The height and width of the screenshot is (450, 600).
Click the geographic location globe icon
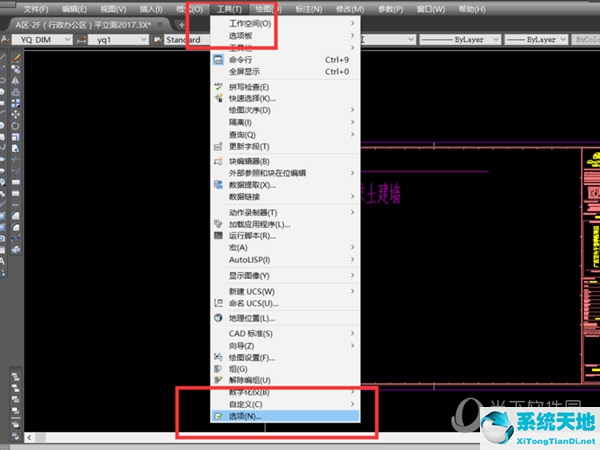pyautogui.click(x=218, y=318)
